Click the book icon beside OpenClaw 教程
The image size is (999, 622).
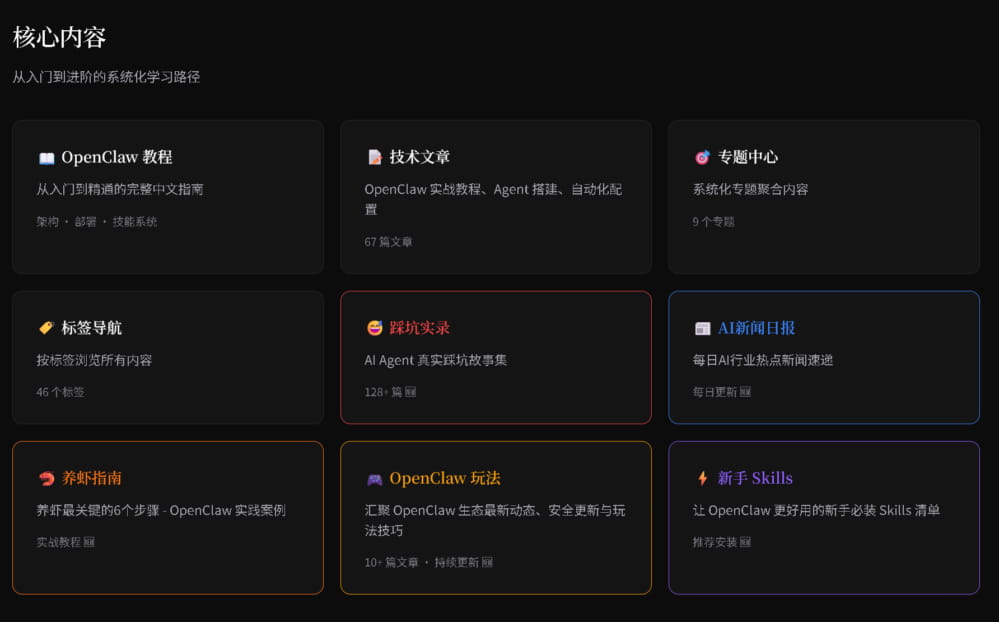click(47, 157)
